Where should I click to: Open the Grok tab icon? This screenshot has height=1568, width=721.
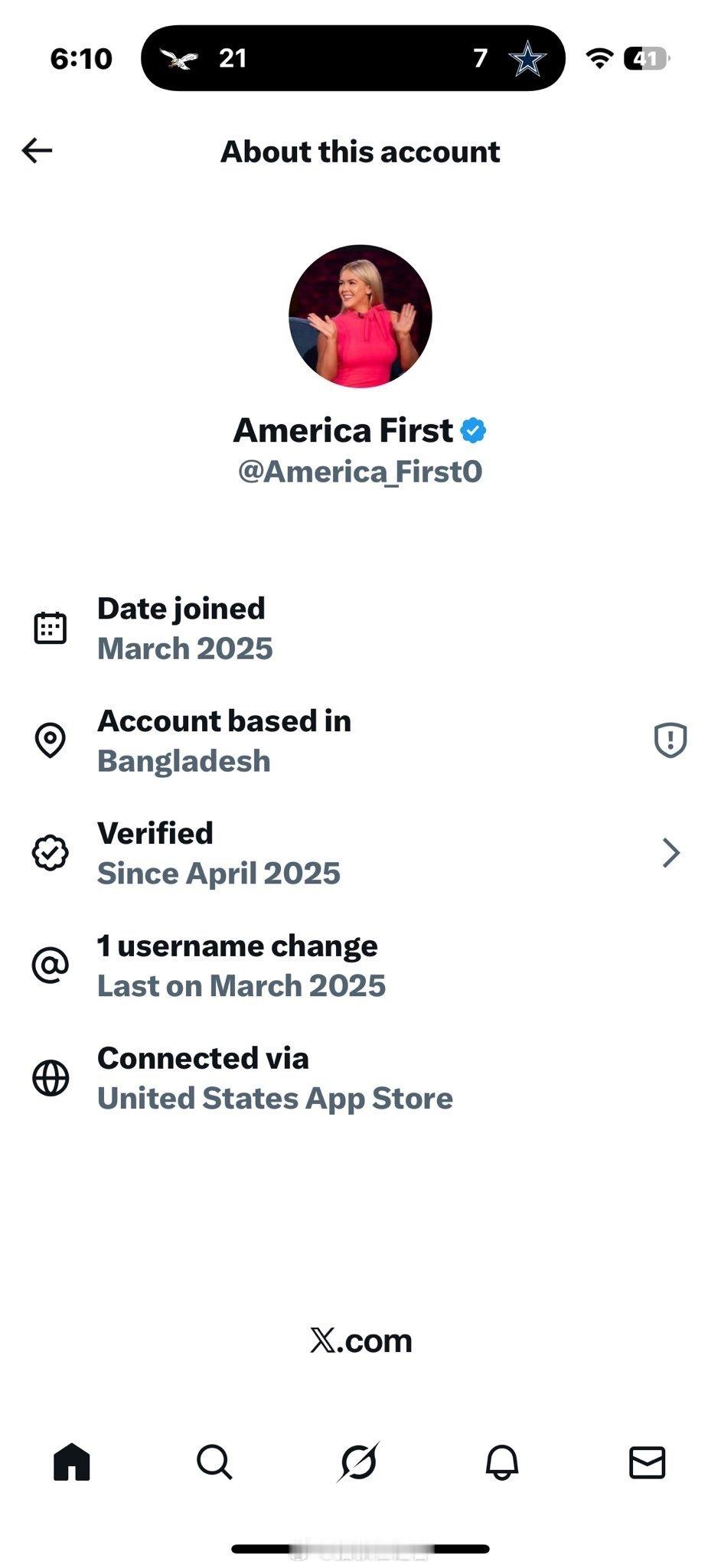358,1462
